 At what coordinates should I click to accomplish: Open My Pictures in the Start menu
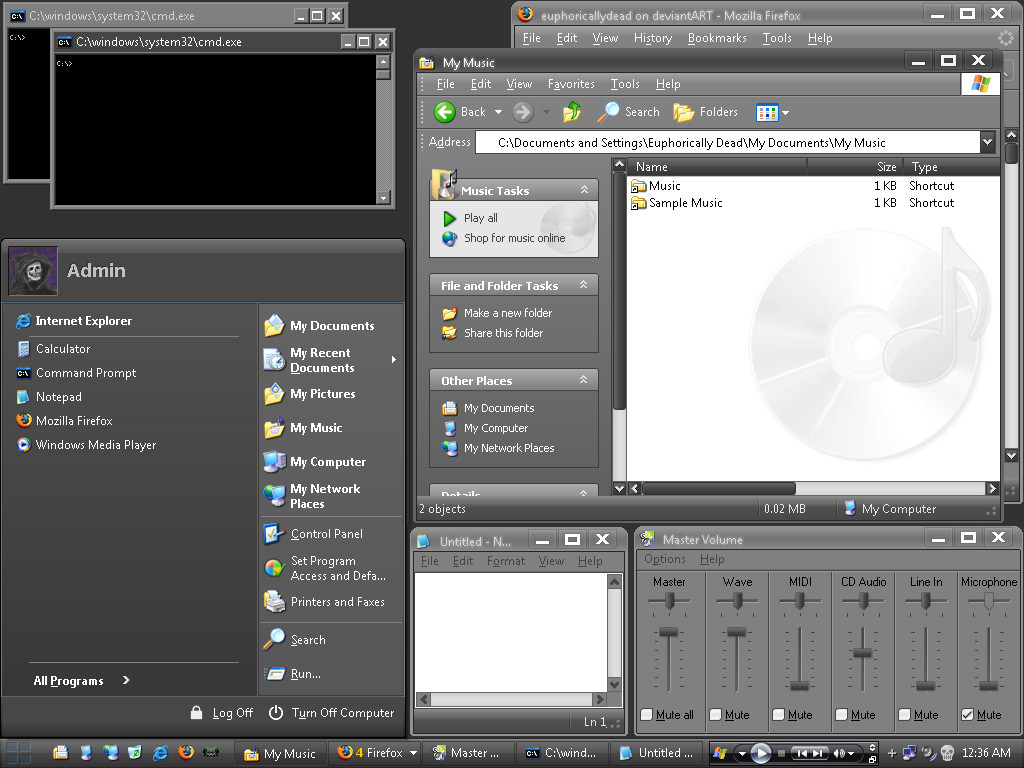tap(310, 394)
